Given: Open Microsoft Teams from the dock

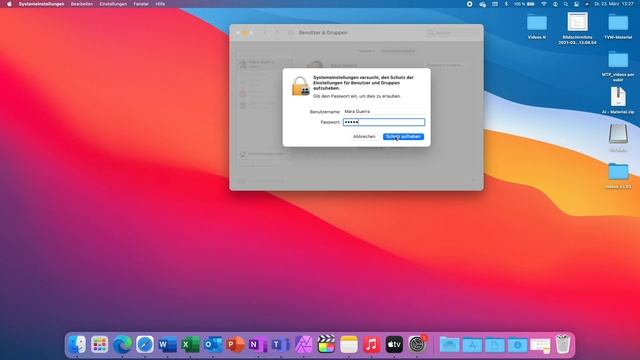Looking at the screenshot, I should pos(280,344).
